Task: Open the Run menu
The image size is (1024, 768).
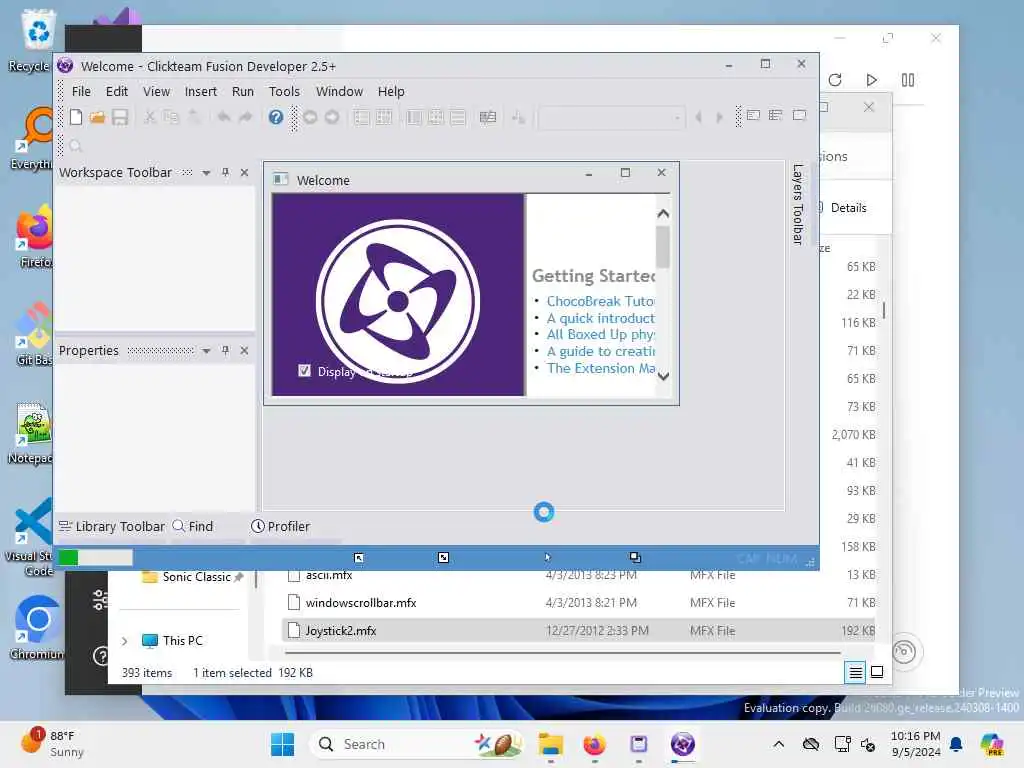Action: [242, 91]
